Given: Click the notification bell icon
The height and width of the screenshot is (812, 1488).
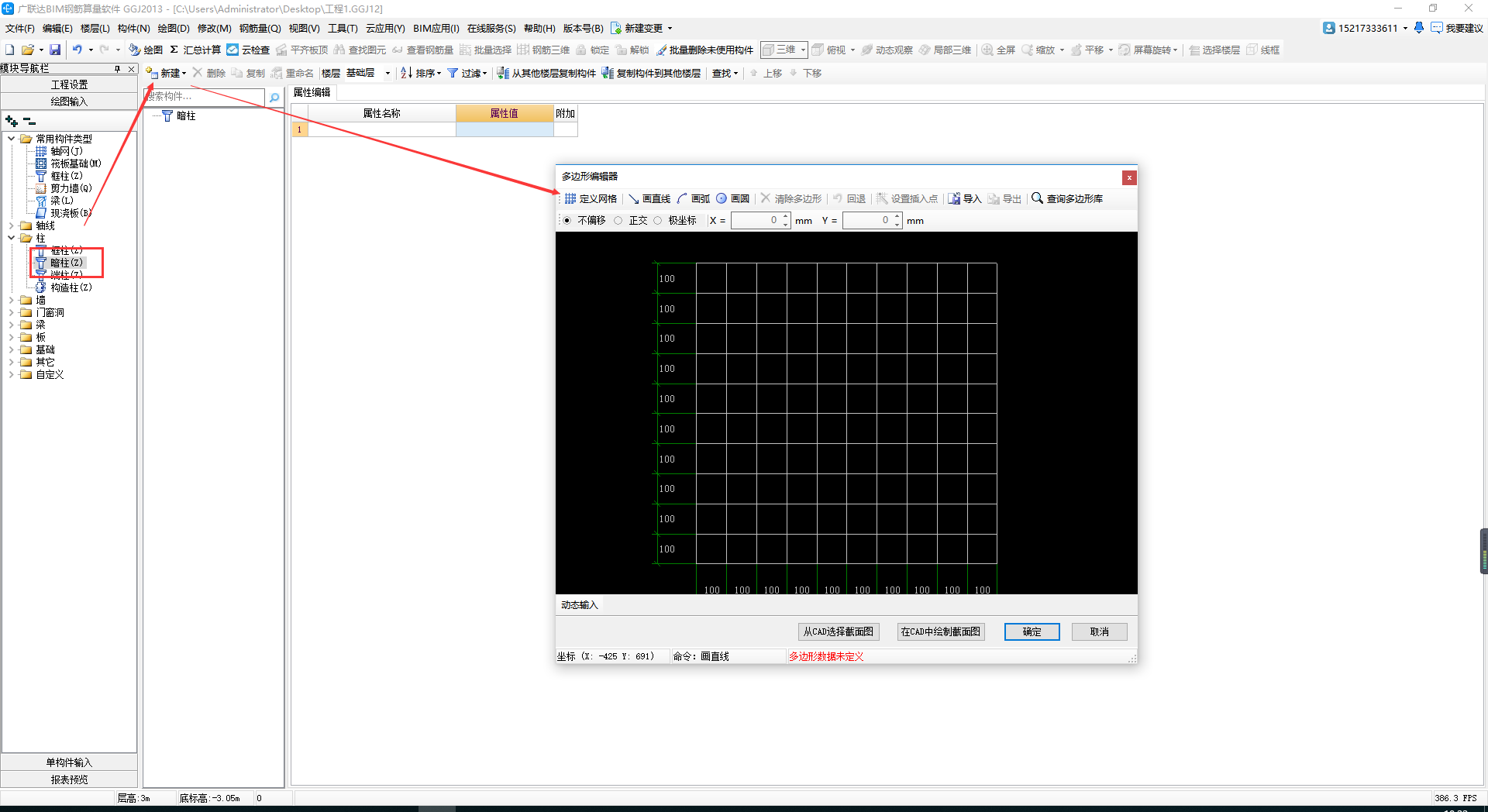Looking at the screenshot, I should 1419,28.
